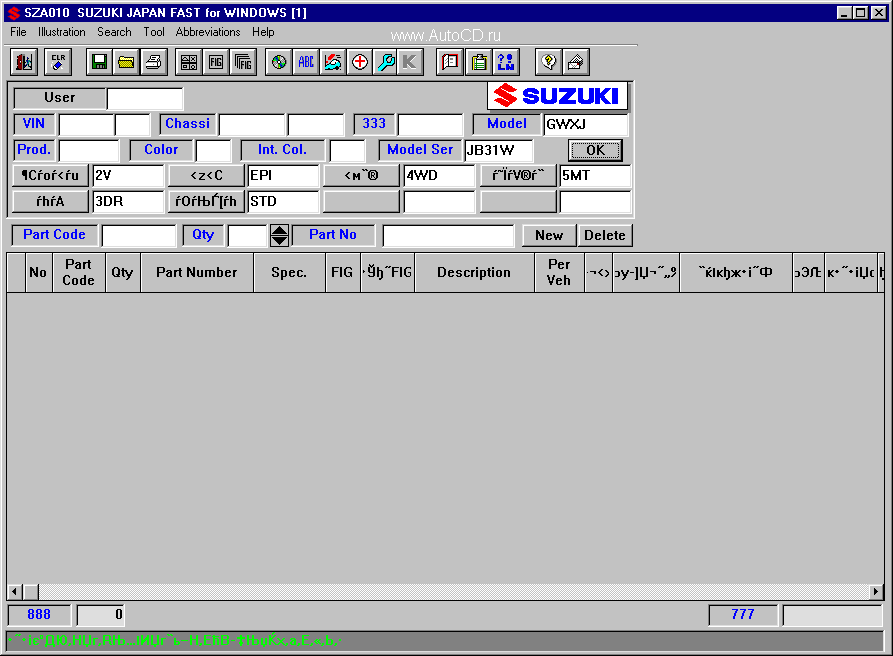The image size is (893, 656).
Task: Click the Per Veh column header
Action: point(559,273)
